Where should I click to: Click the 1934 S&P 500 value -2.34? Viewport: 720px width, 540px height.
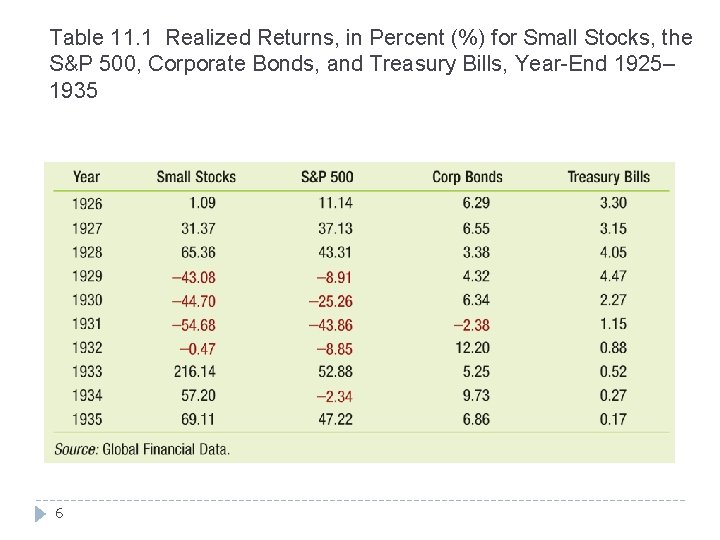click(334, 396)
